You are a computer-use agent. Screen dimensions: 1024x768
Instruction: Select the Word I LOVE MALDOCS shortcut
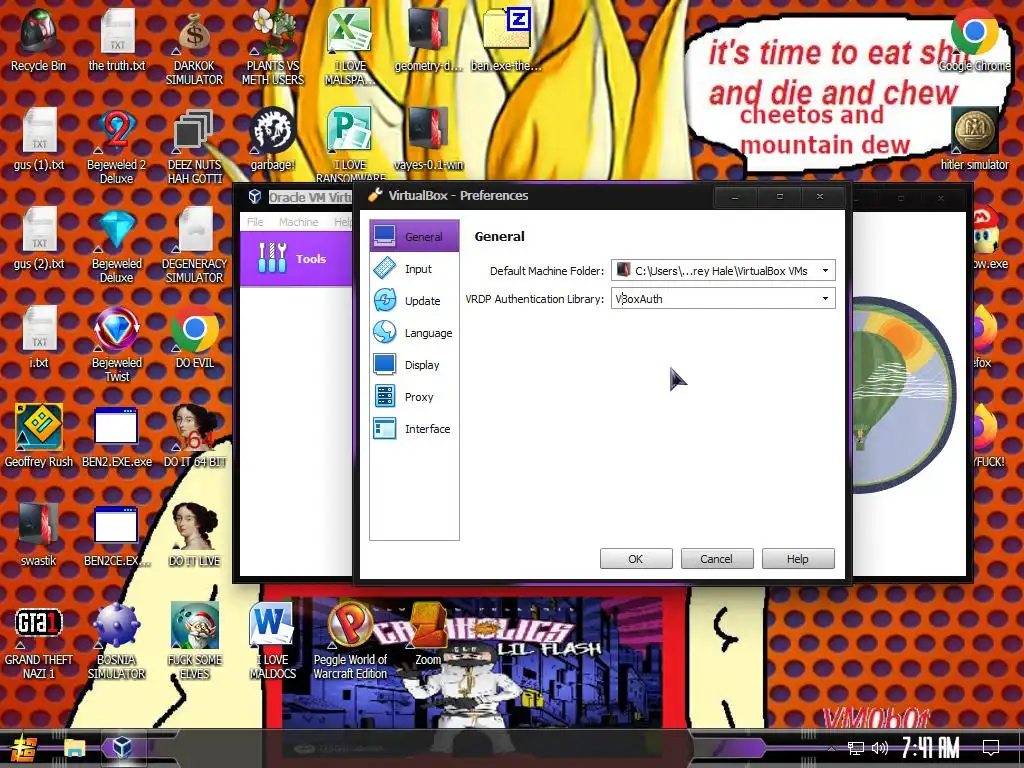(x=272, y=641)
